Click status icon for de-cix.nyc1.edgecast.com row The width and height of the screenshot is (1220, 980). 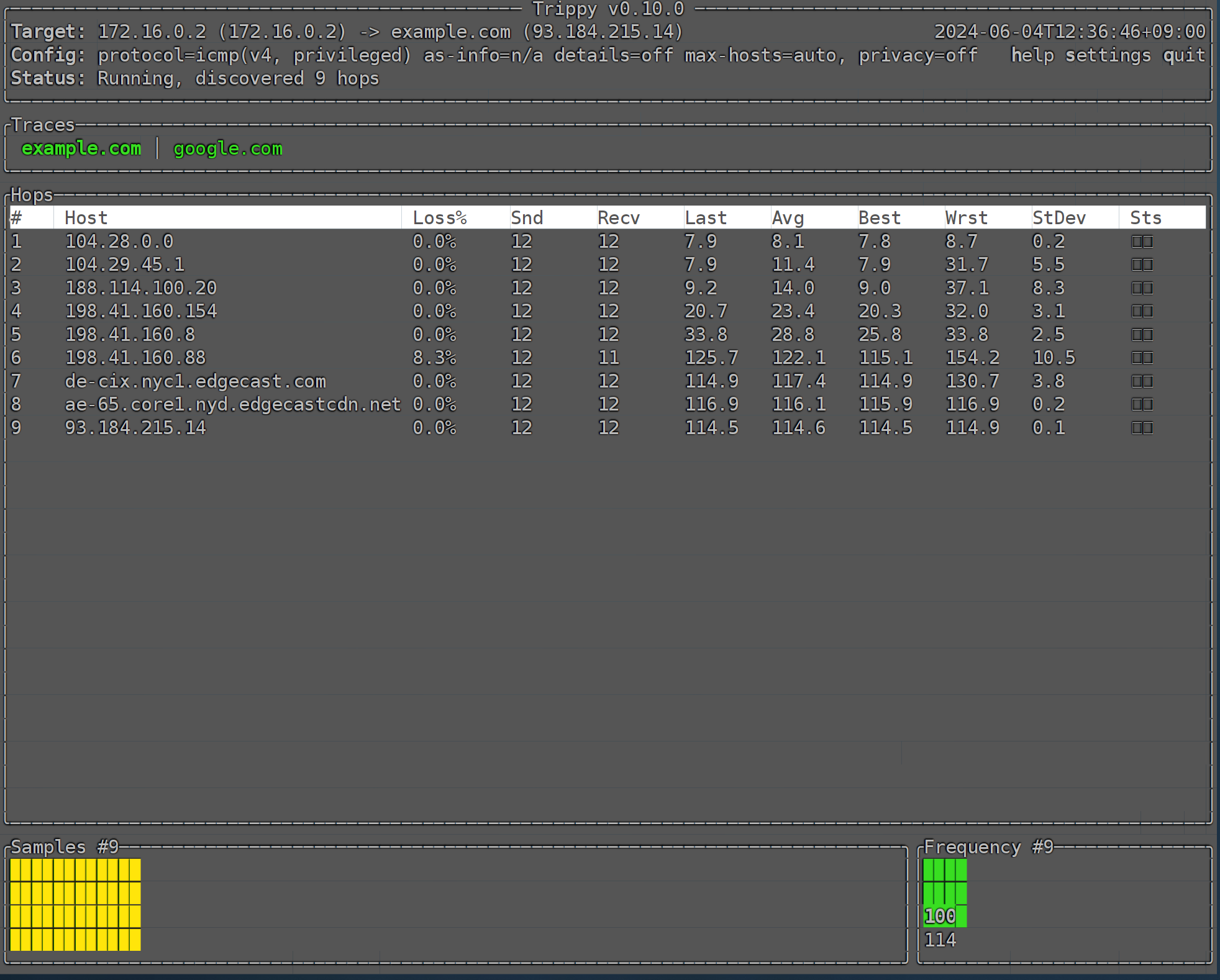click(x=1142, y=381)
